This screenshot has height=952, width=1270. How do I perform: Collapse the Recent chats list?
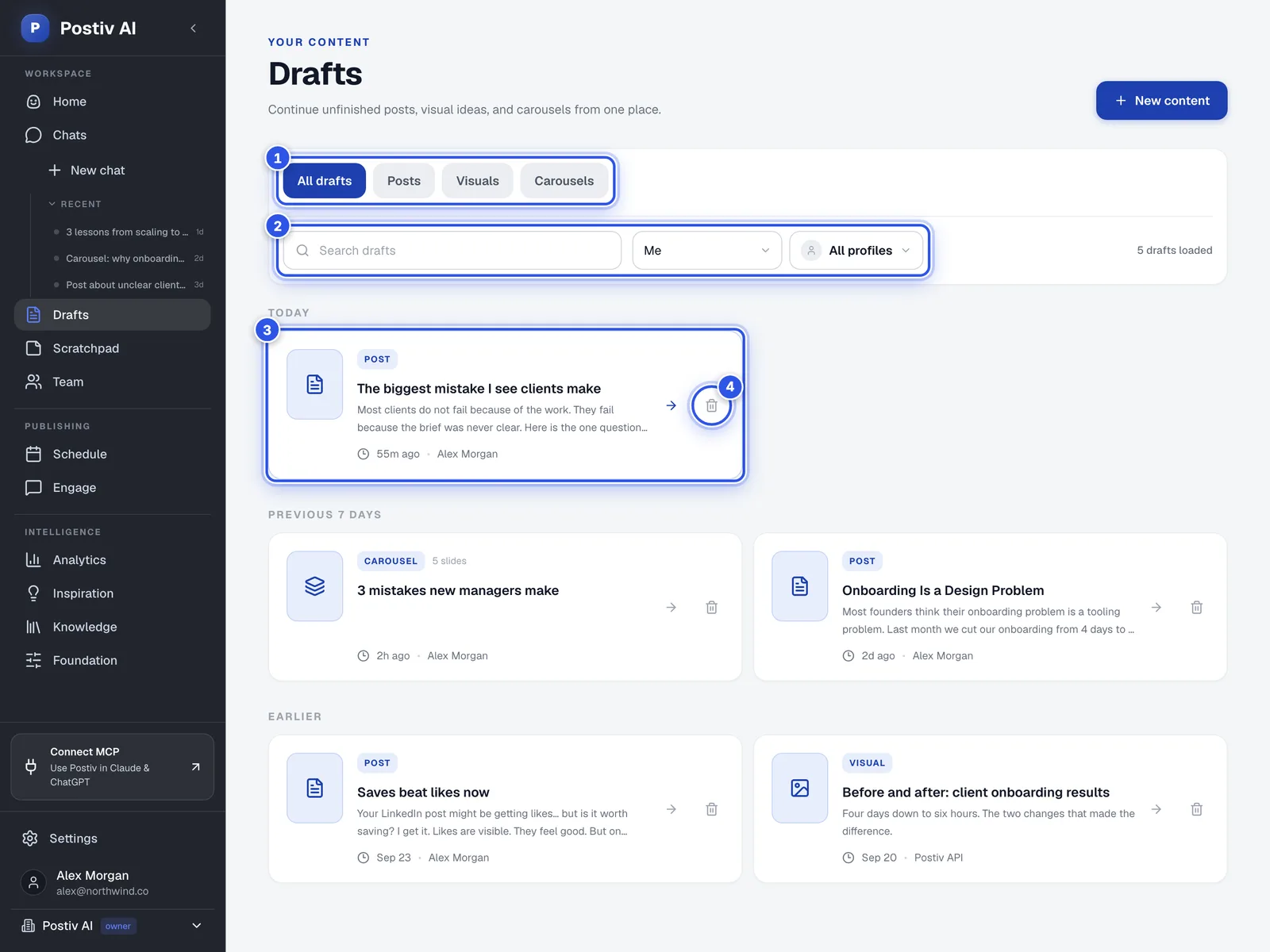[x=75, y=204]
